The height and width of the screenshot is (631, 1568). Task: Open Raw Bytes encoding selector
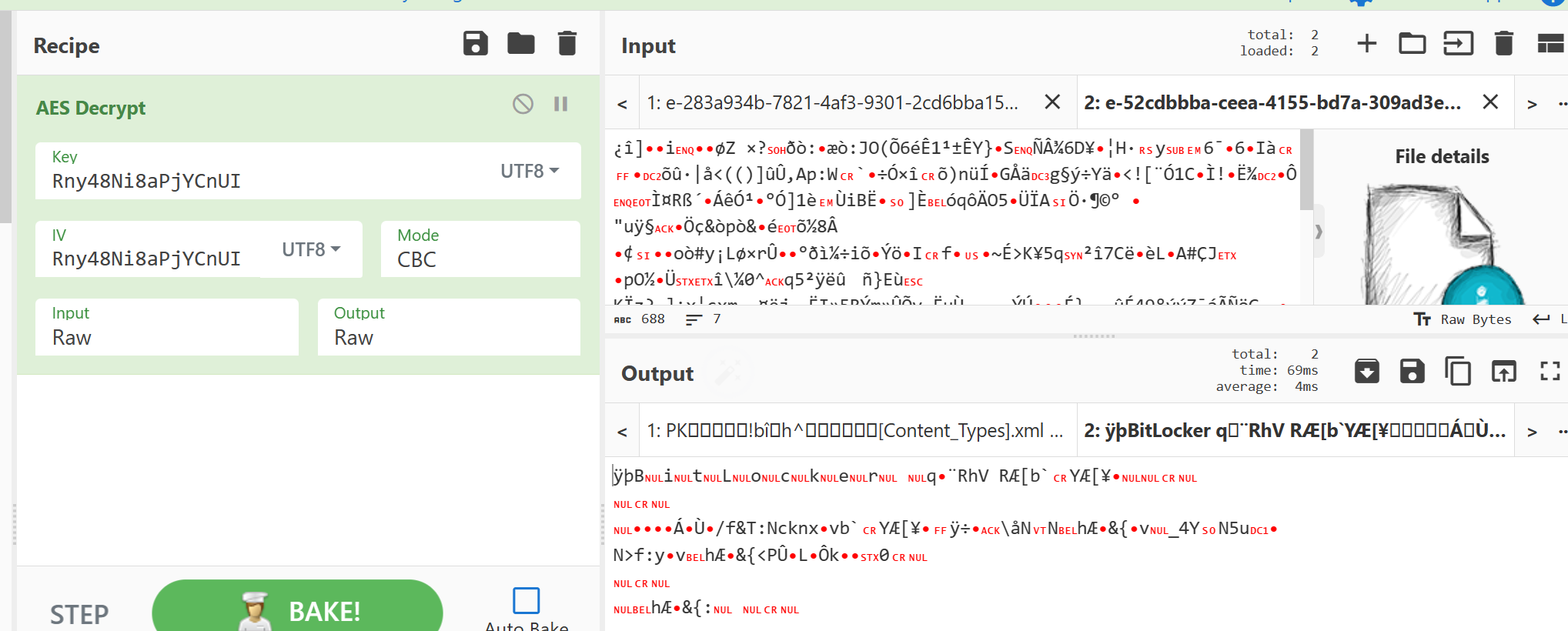pyautogui.click(x=1463, y=319)
